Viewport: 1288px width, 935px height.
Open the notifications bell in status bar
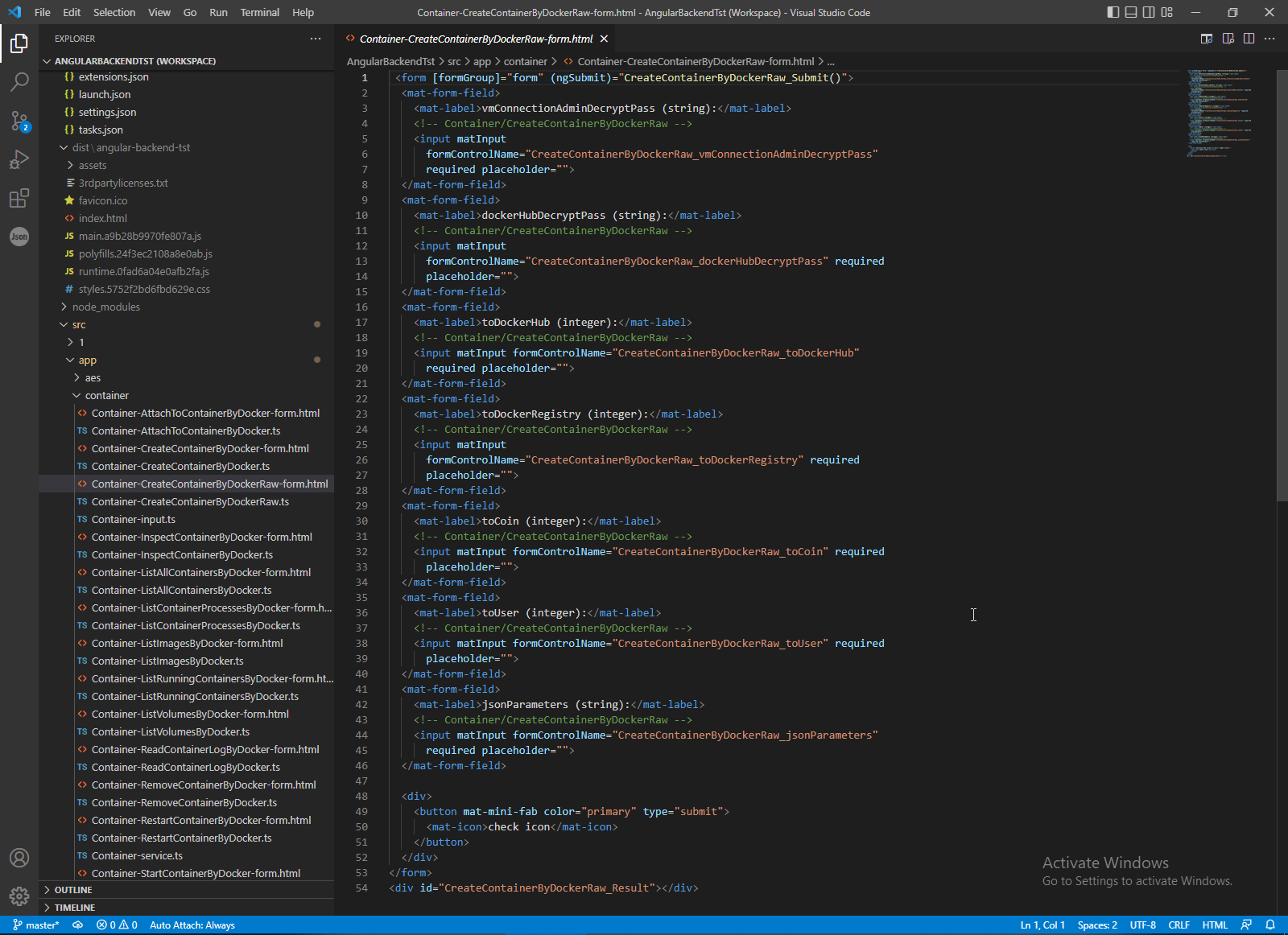[1271, 925]
